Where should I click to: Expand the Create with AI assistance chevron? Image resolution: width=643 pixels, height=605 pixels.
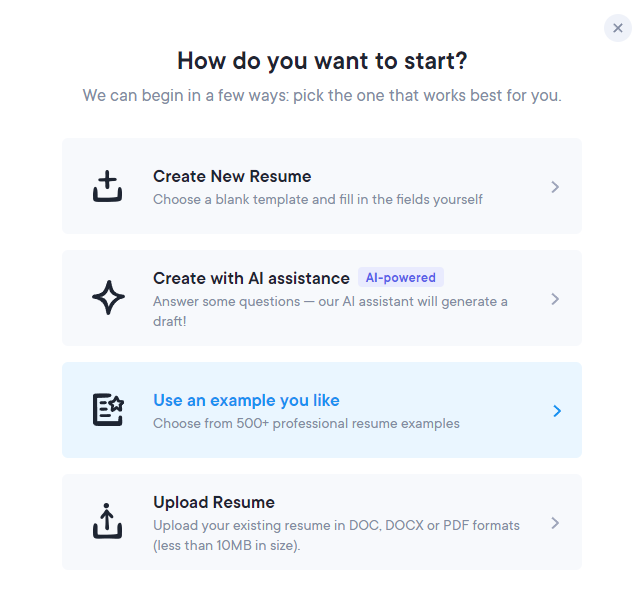pos(555,299)
